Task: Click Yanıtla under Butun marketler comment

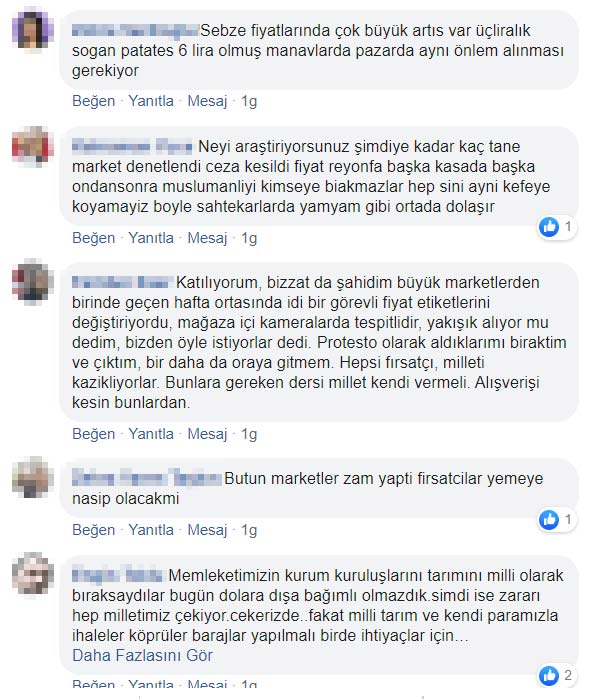Action: [x=151, y=530]
